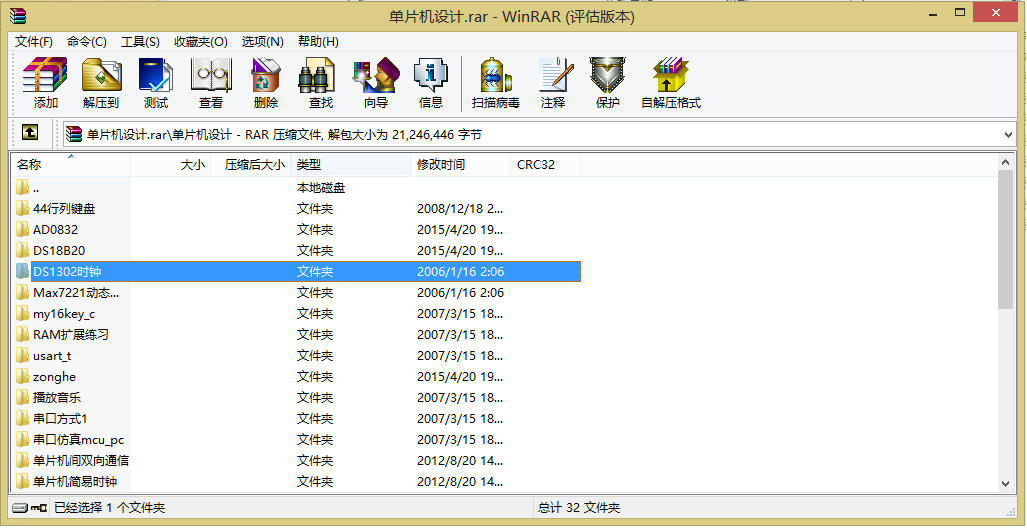Open the Favorites (收藏夹) menu

[x=200, y=42]
